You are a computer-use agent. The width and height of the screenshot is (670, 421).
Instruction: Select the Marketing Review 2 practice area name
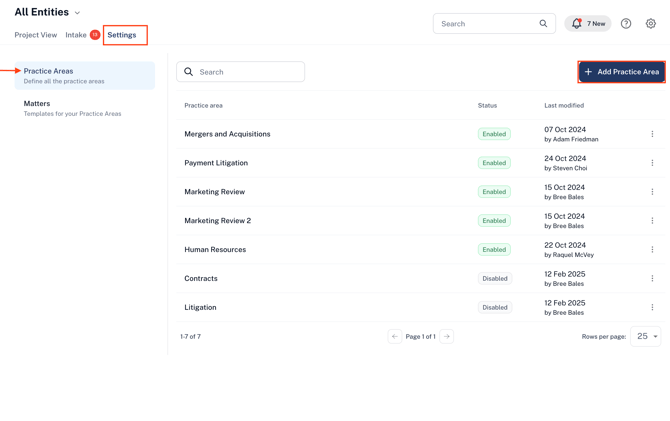click(217, 221)
